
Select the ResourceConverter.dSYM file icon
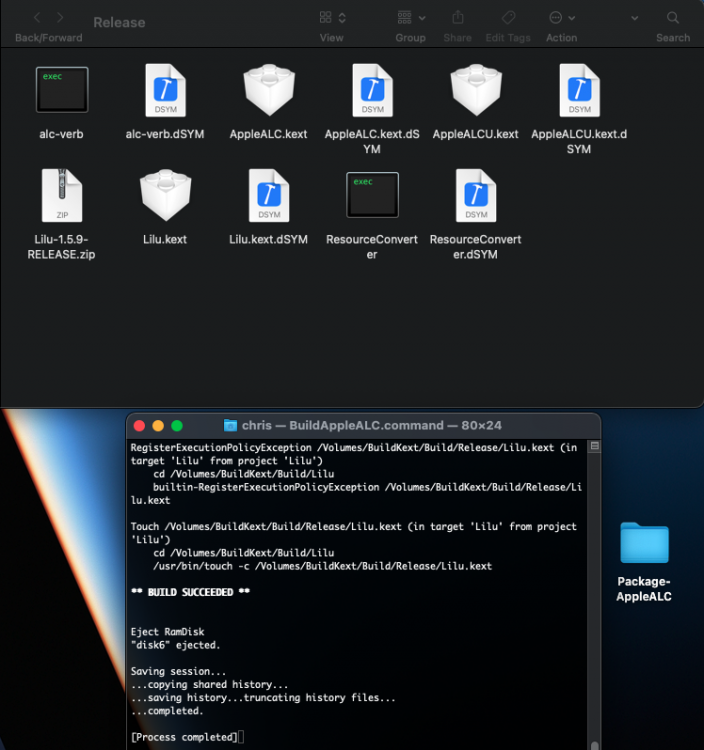[476, 195]
